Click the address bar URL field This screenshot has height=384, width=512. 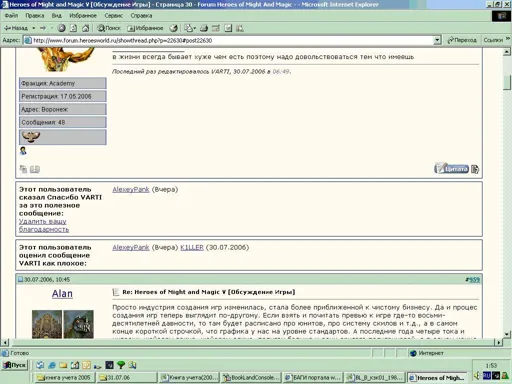point(232,40)
